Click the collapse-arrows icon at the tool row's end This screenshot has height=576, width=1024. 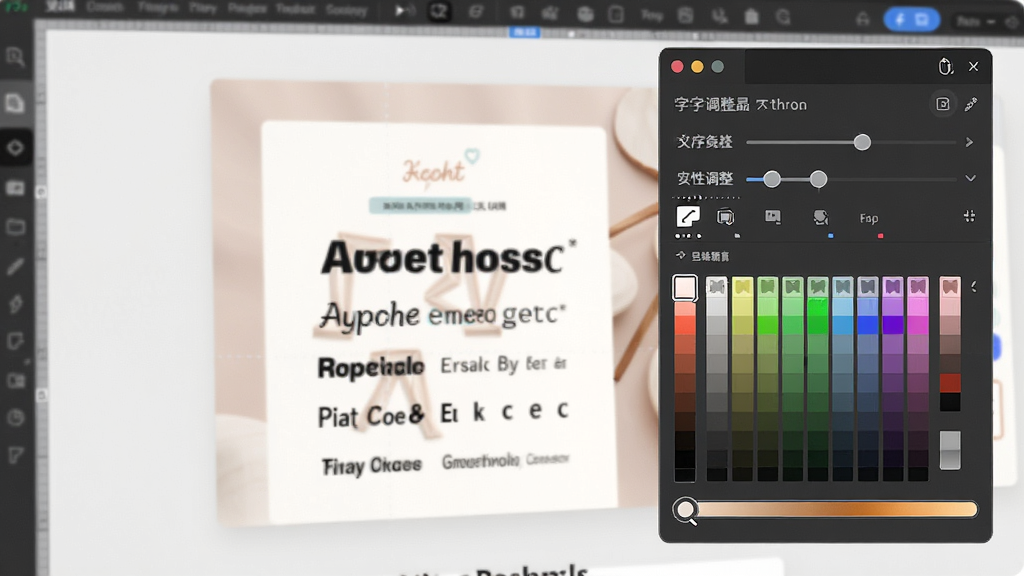click(970, 216)
